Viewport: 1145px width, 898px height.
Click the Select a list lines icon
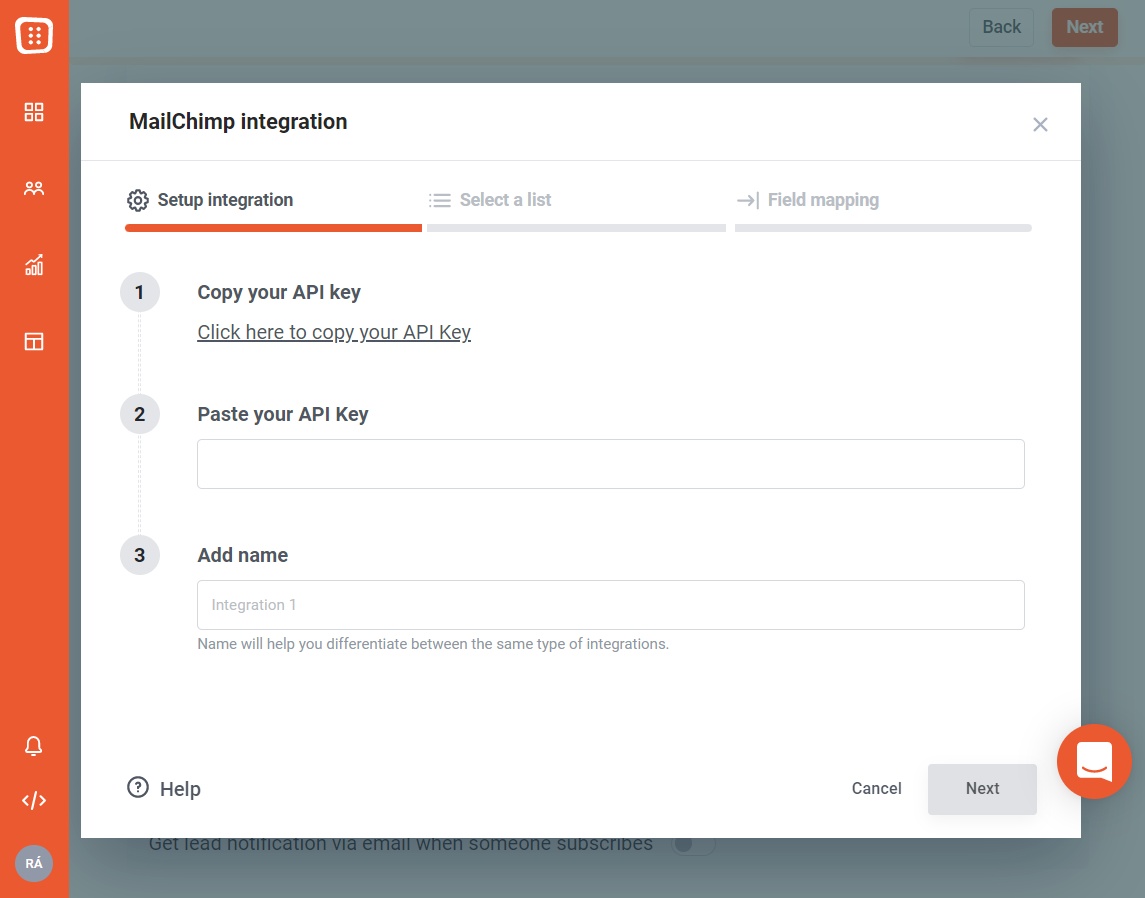coord(440,200)
